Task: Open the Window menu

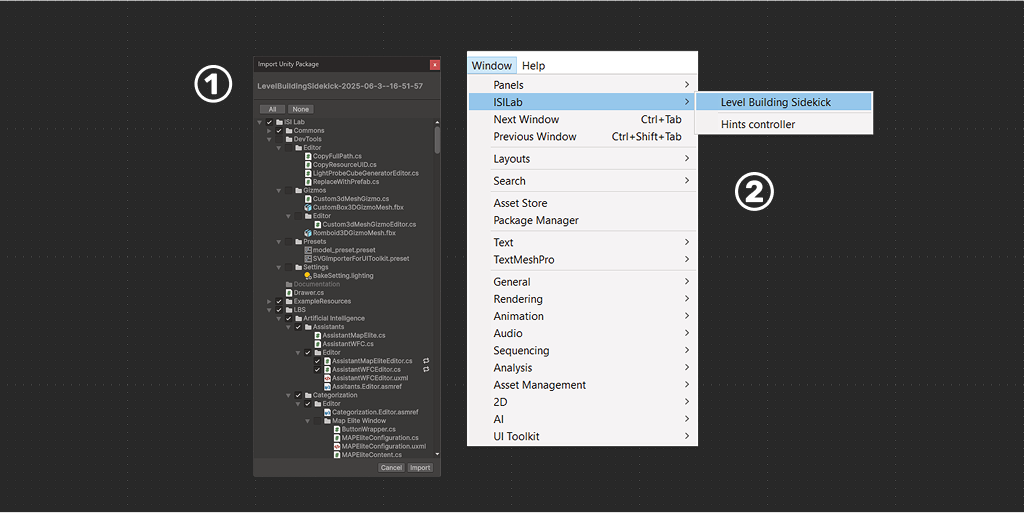Action: coord(492,65)
